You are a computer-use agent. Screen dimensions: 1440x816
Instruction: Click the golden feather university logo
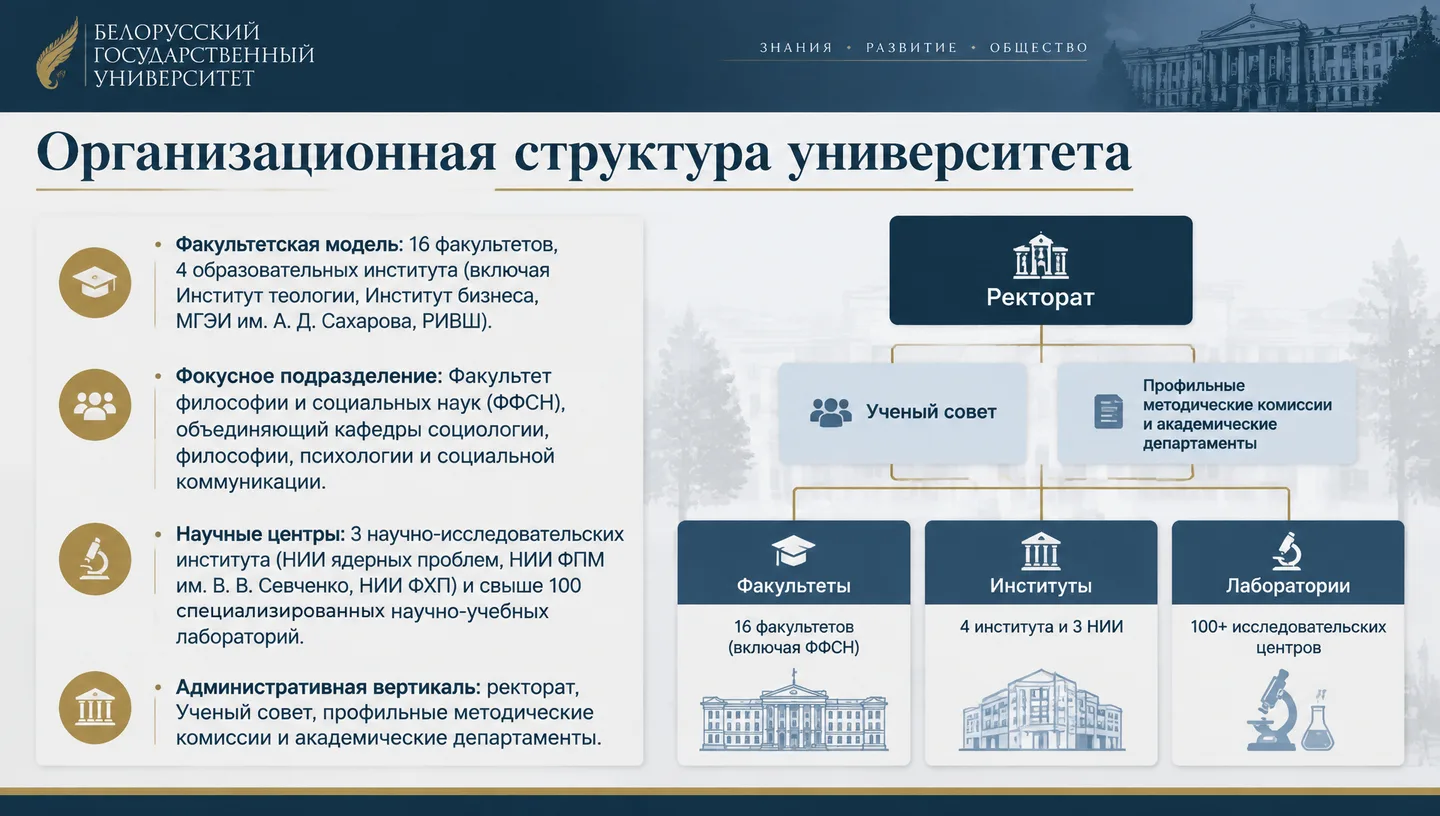[58, 53]
